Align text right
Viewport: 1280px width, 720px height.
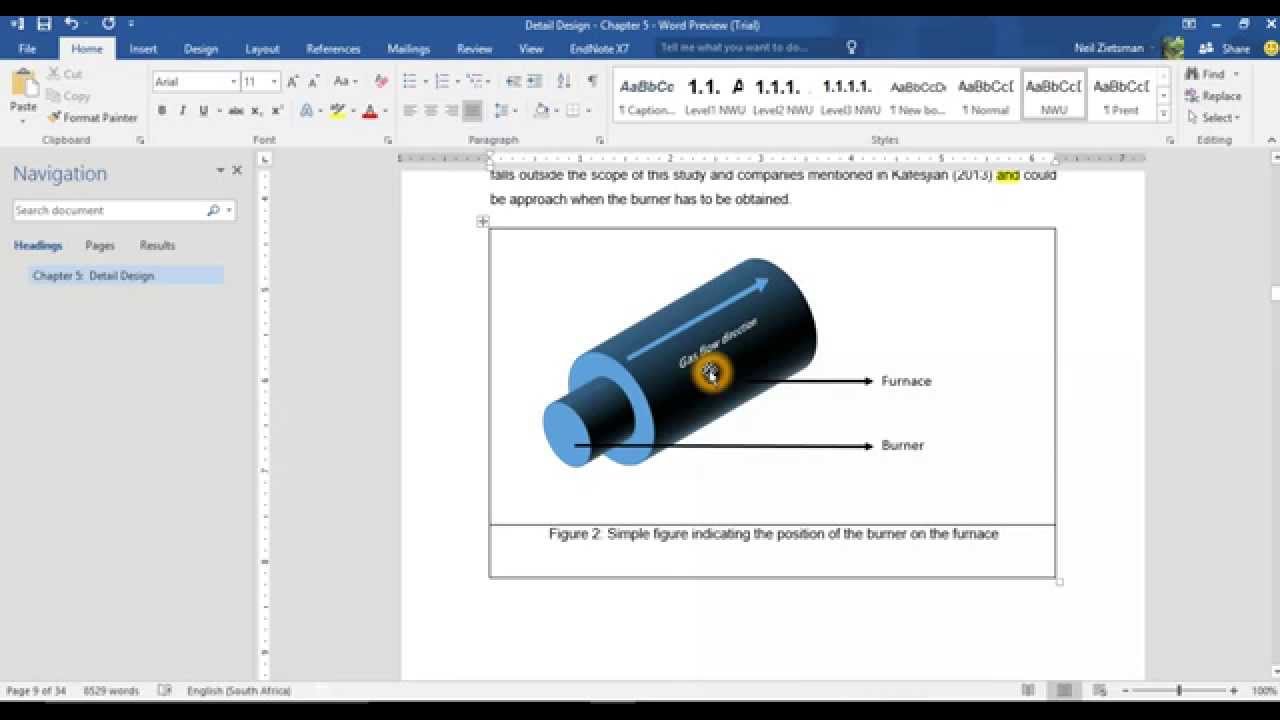452,111
